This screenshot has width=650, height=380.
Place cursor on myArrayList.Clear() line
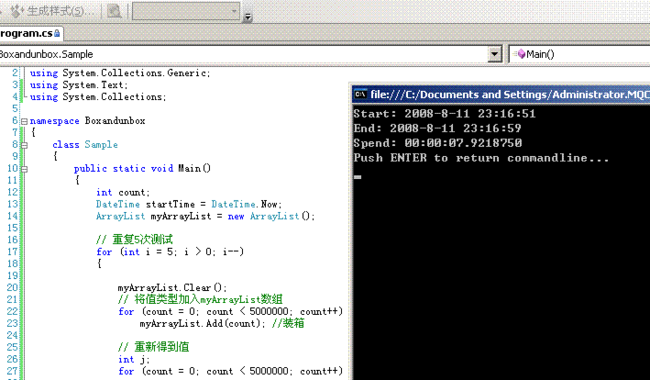pyautogui.click(x=172, y=288)
